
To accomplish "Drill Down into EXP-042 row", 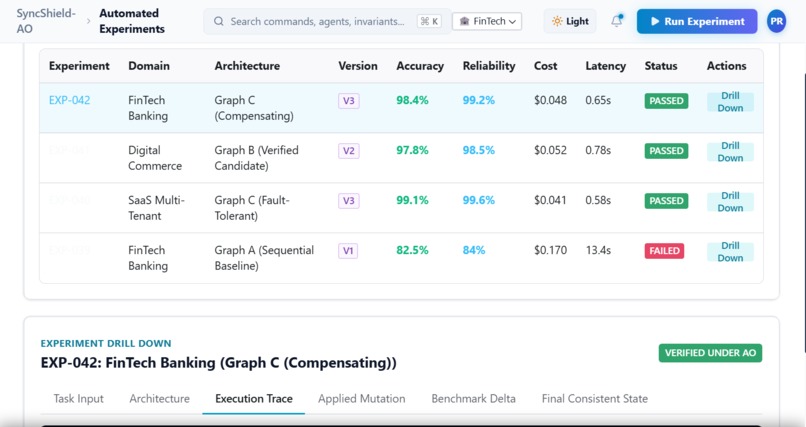I will (730, 102).
